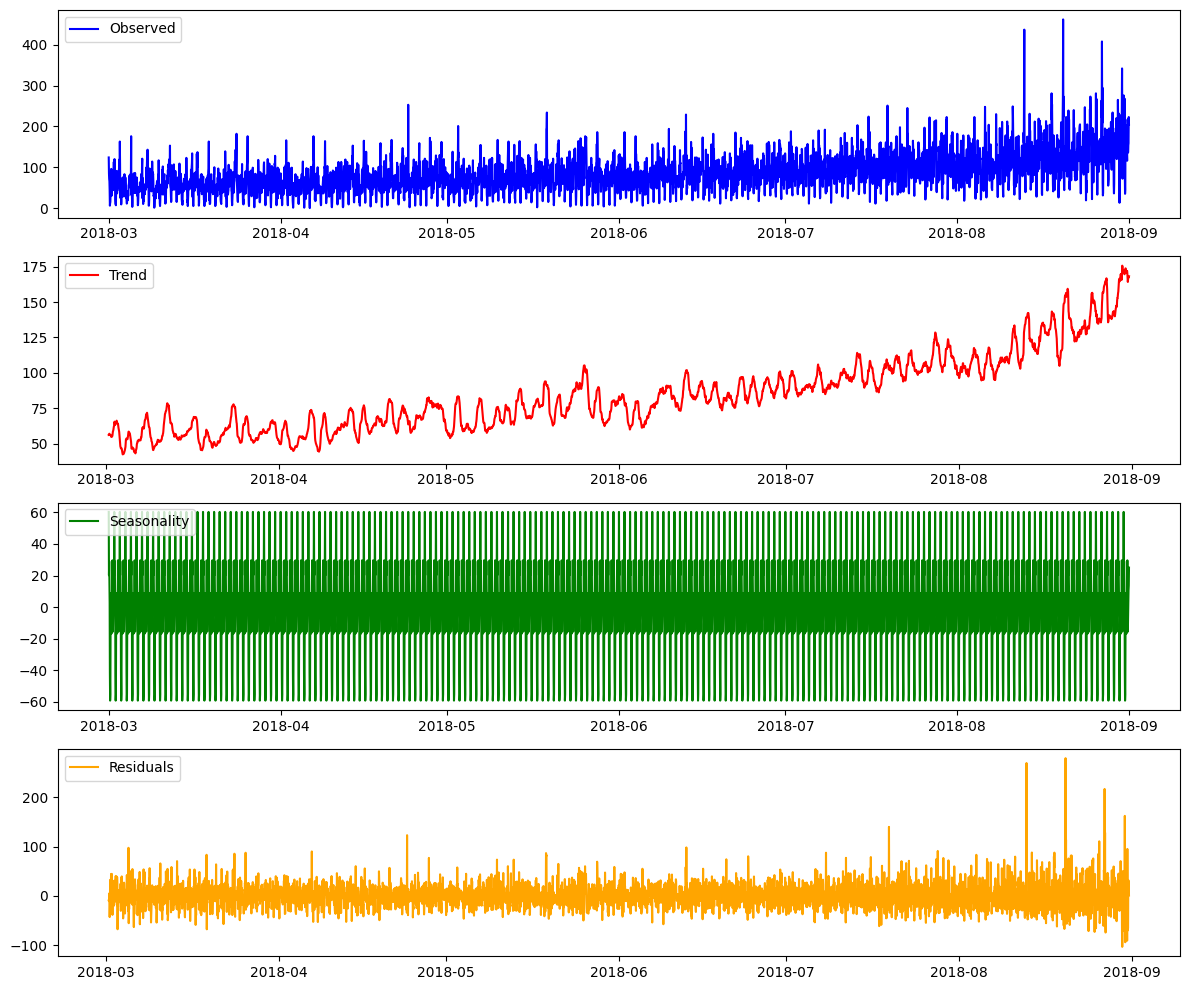This screenshot has width=1189, height=990.
Task: Click the 2018-06 x-axis label under Observed plot
Action: (620, 233)
